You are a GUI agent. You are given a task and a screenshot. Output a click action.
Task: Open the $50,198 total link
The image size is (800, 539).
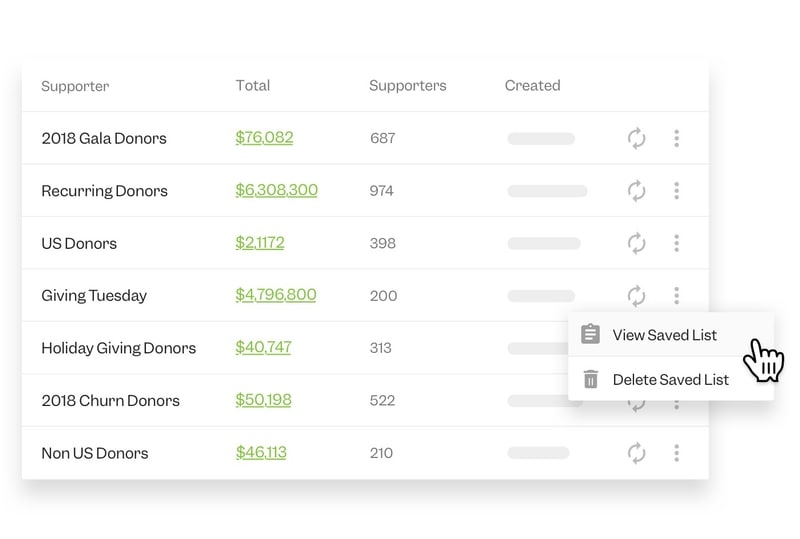click(x=263, y=400)
